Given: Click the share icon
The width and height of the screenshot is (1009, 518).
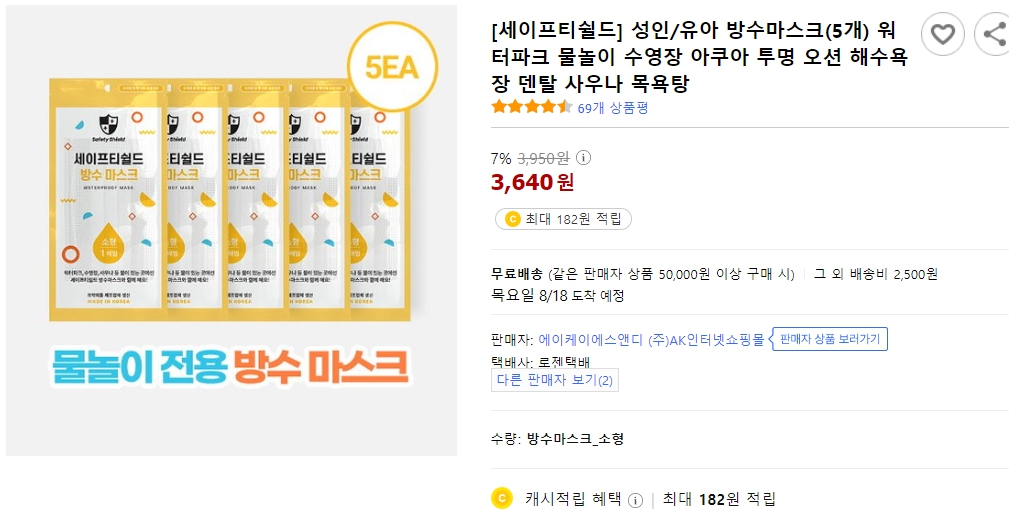Looking at the screenshot, I should (x=992, y=35).
